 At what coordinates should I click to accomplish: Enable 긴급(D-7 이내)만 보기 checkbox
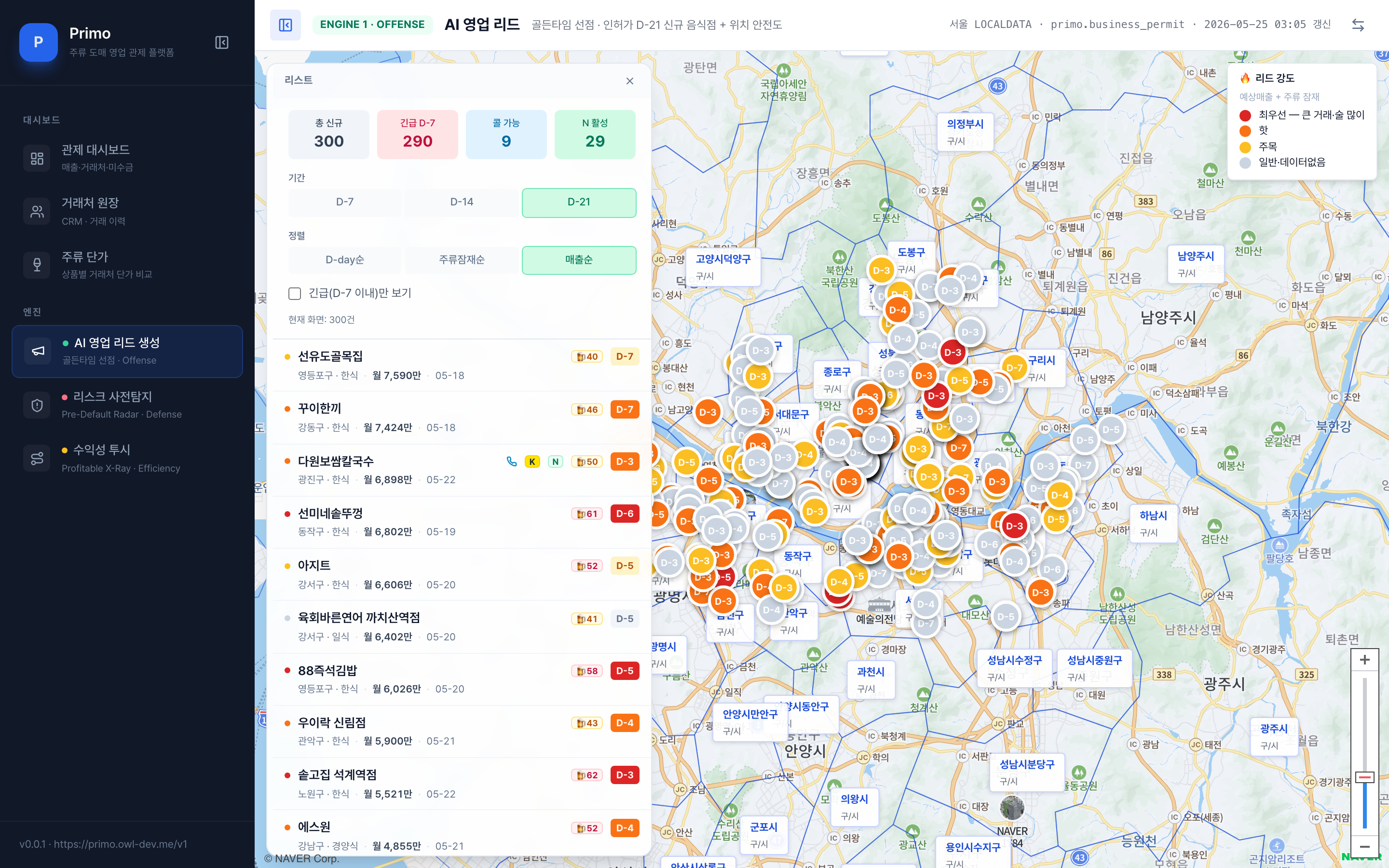[295, 293]
